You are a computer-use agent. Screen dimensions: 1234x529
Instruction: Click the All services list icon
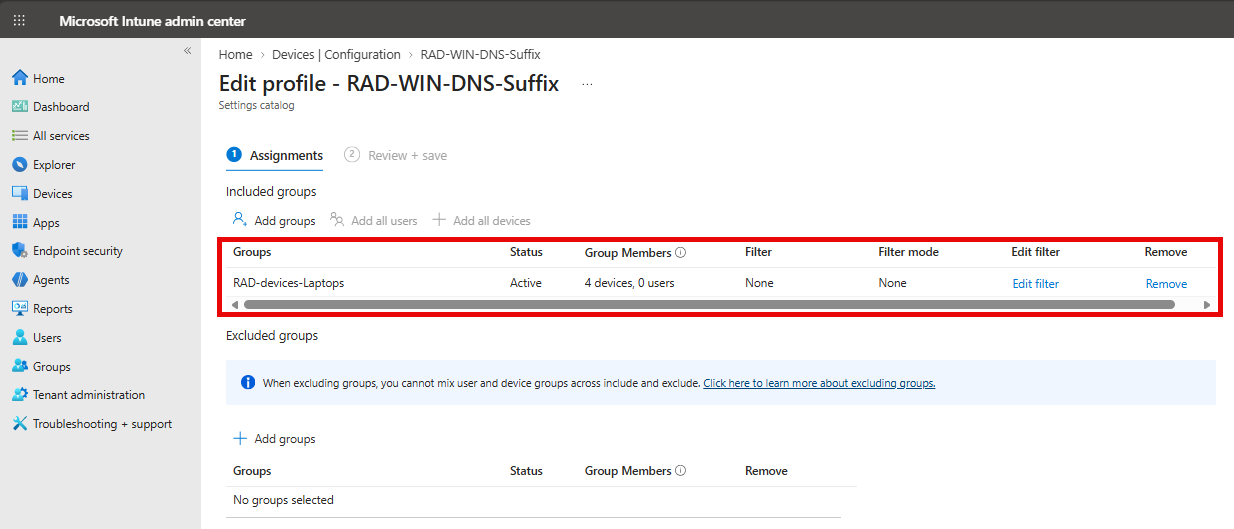click(x=19, y=136)
